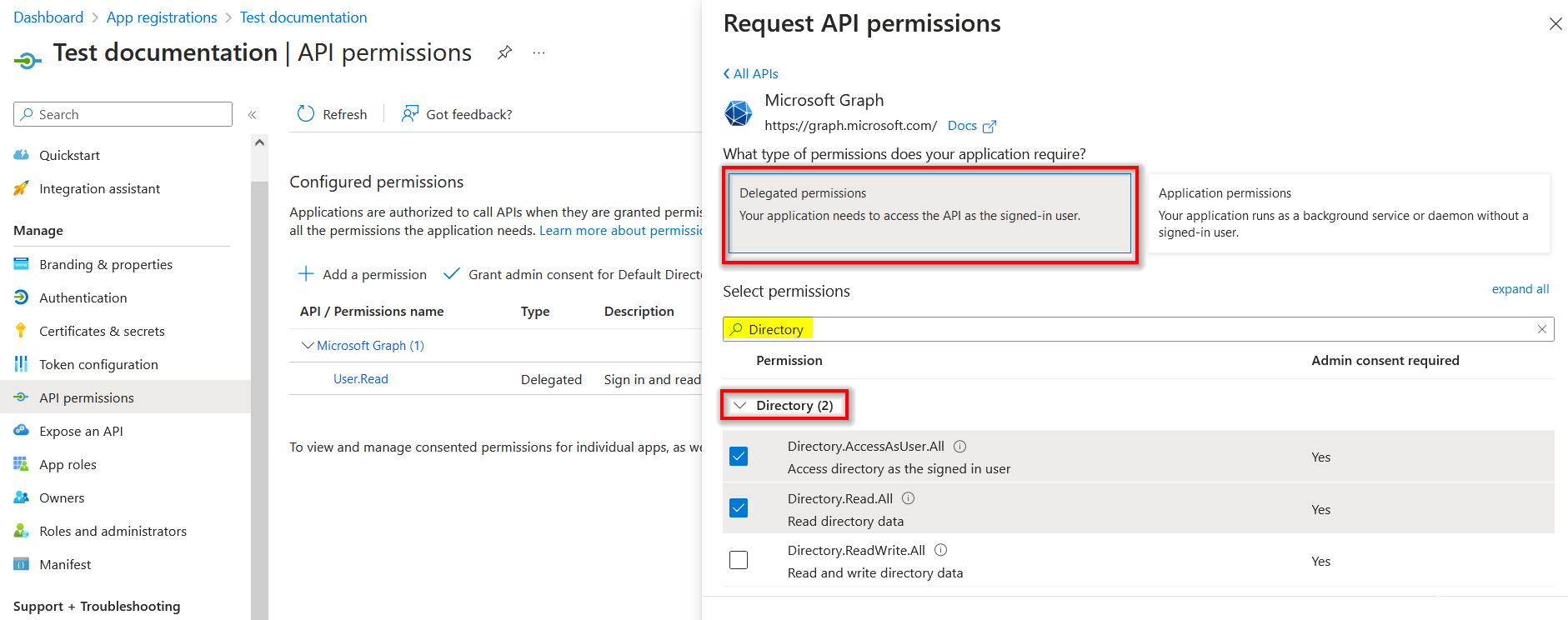Click the Description column header
This screenshot has width=1568, height=620.
[639, 311]
